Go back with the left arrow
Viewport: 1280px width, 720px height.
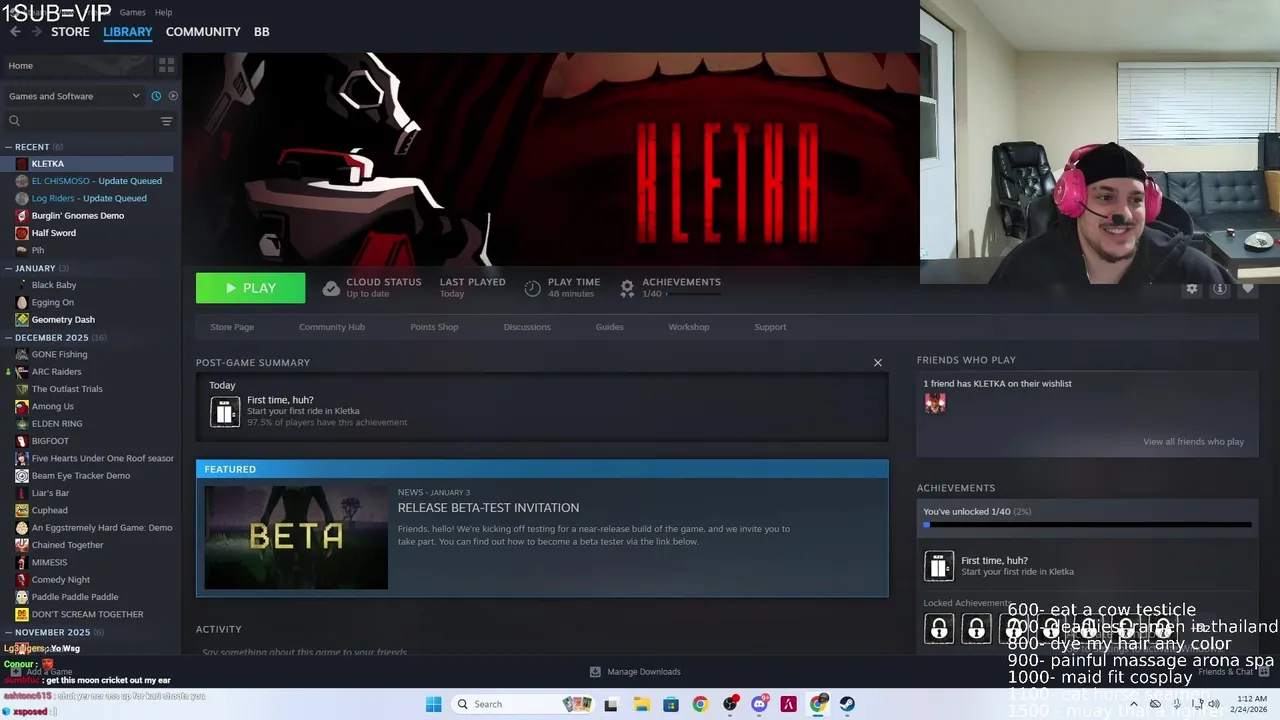click(x=15, y=32)
